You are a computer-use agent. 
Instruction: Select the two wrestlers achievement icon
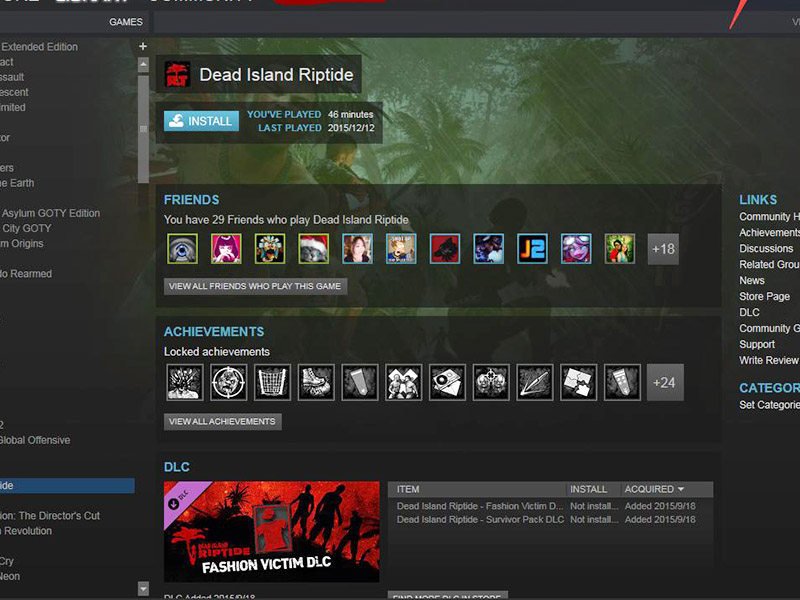click(404, 382)
